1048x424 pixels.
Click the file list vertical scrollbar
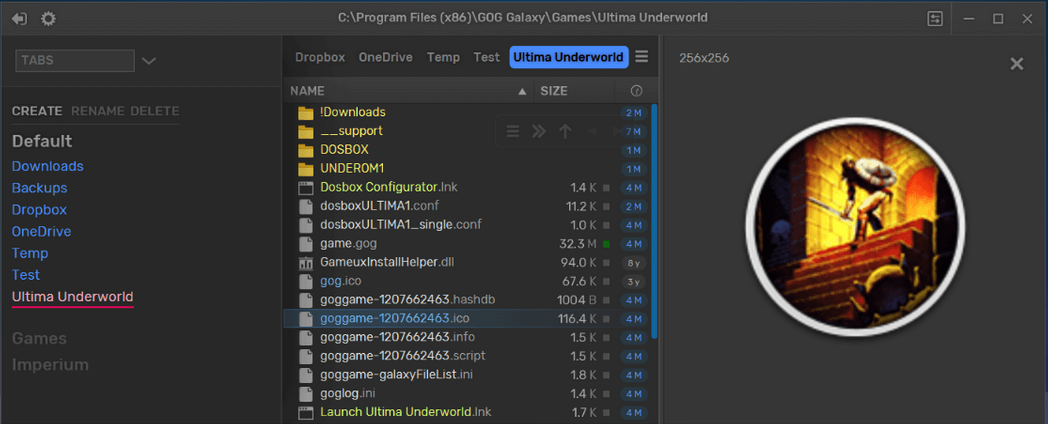click(x=654, y=221)
